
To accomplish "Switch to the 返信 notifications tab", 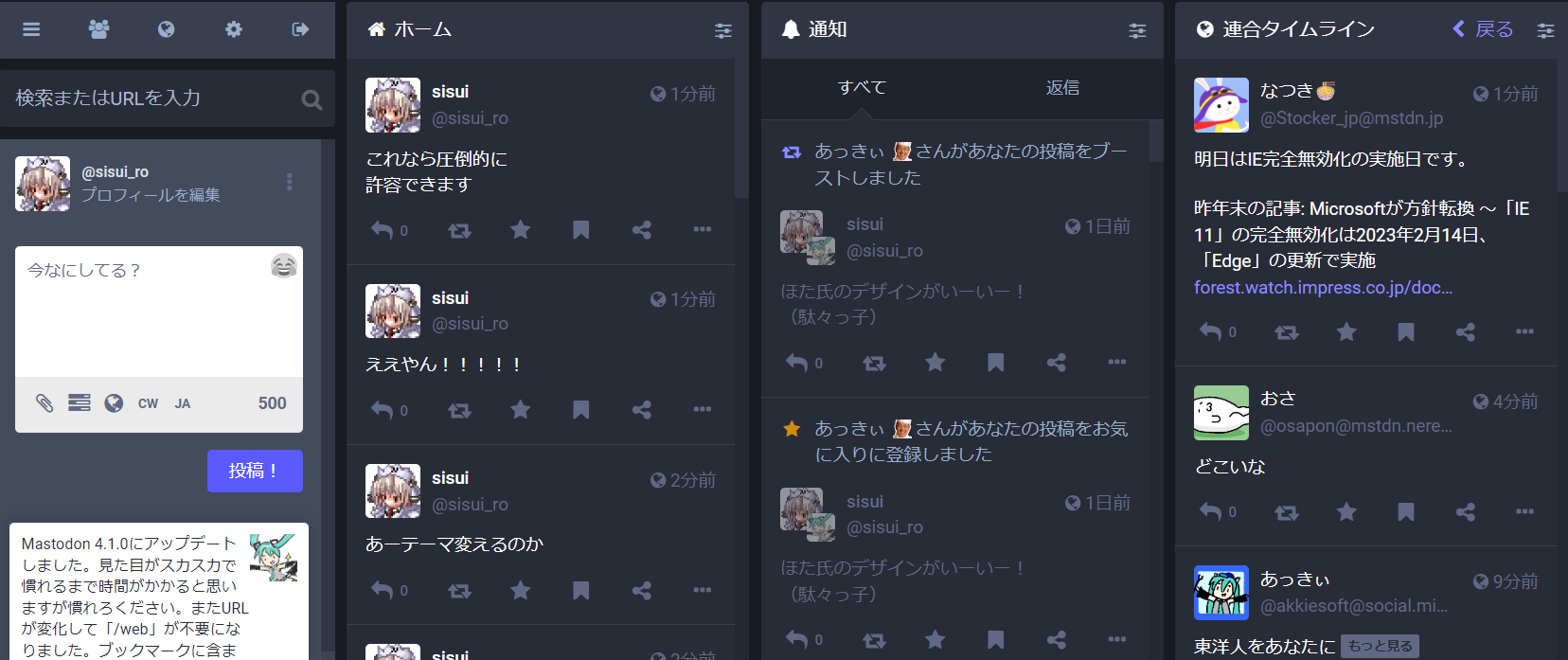I will tap(1062, 88).
